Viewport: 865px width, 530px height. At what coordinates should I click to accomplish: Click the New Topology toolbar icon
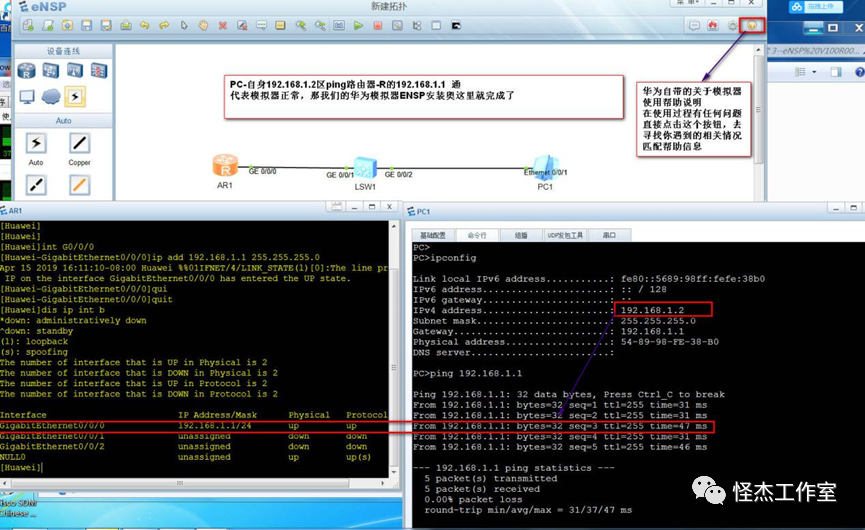(28, 25)
